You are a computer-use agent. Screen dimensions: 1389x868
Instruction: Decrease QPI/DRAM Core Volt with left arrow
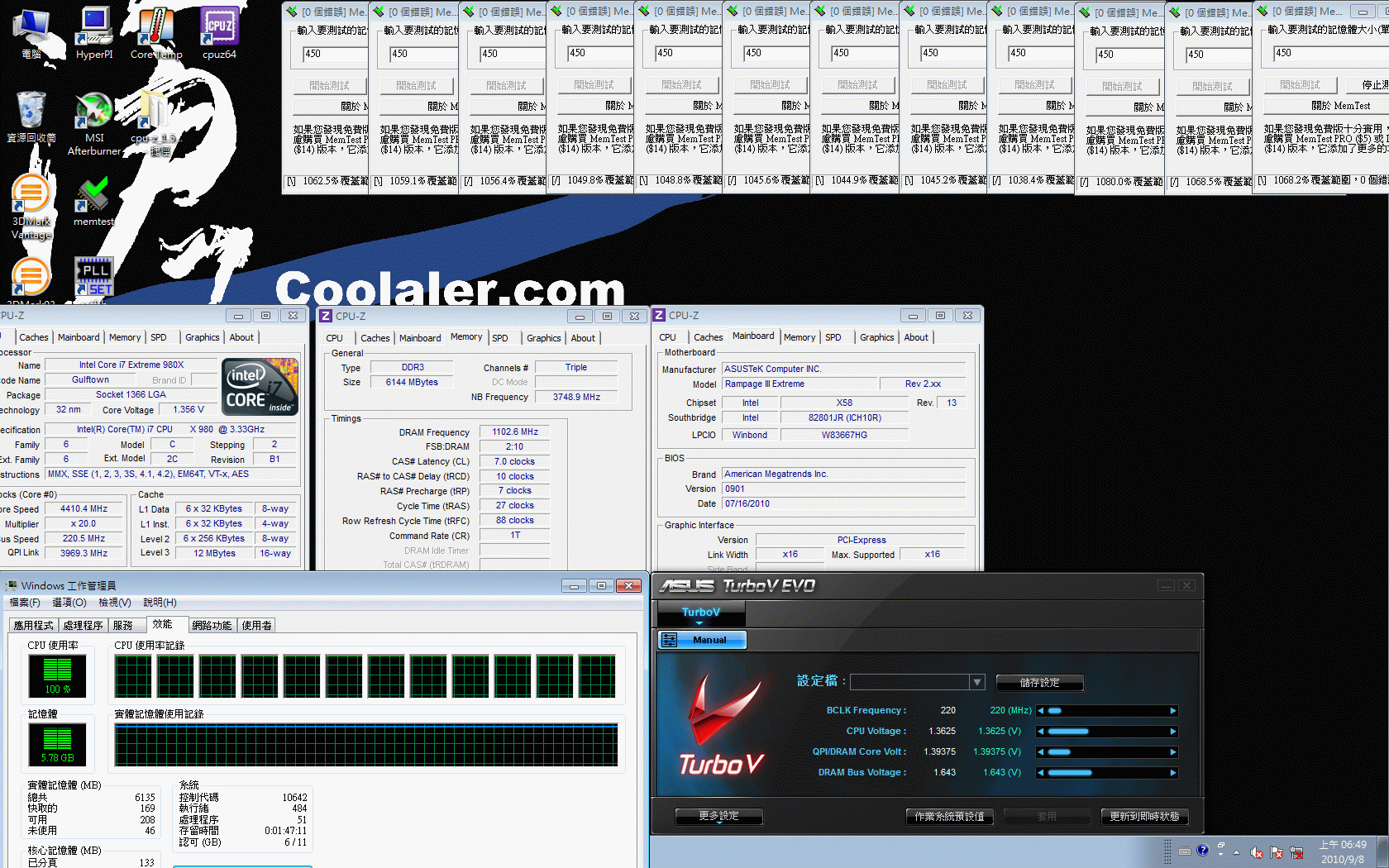(1041, 752)
